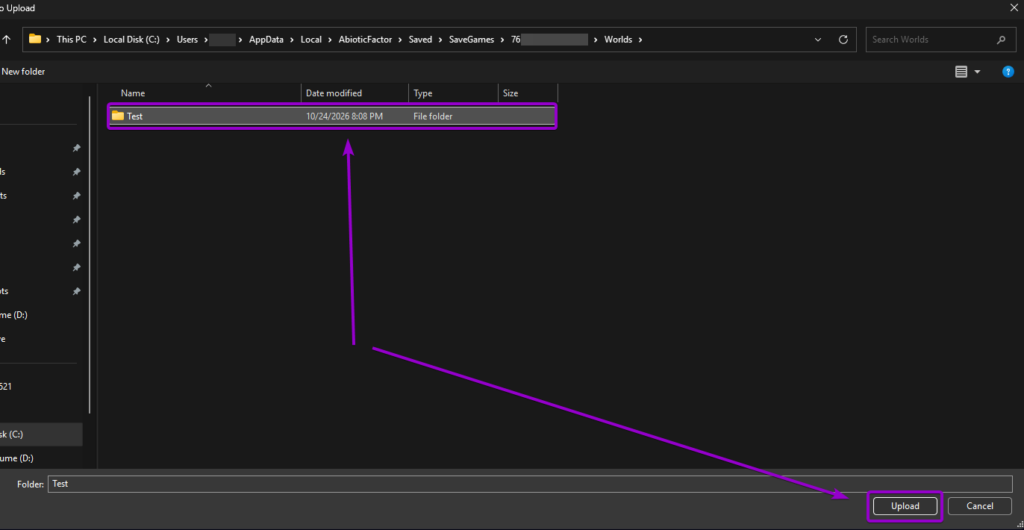Select the highlighted (C:) drive in sidebar
Screen dimensions: 1024x530
[x=40, y=434]
